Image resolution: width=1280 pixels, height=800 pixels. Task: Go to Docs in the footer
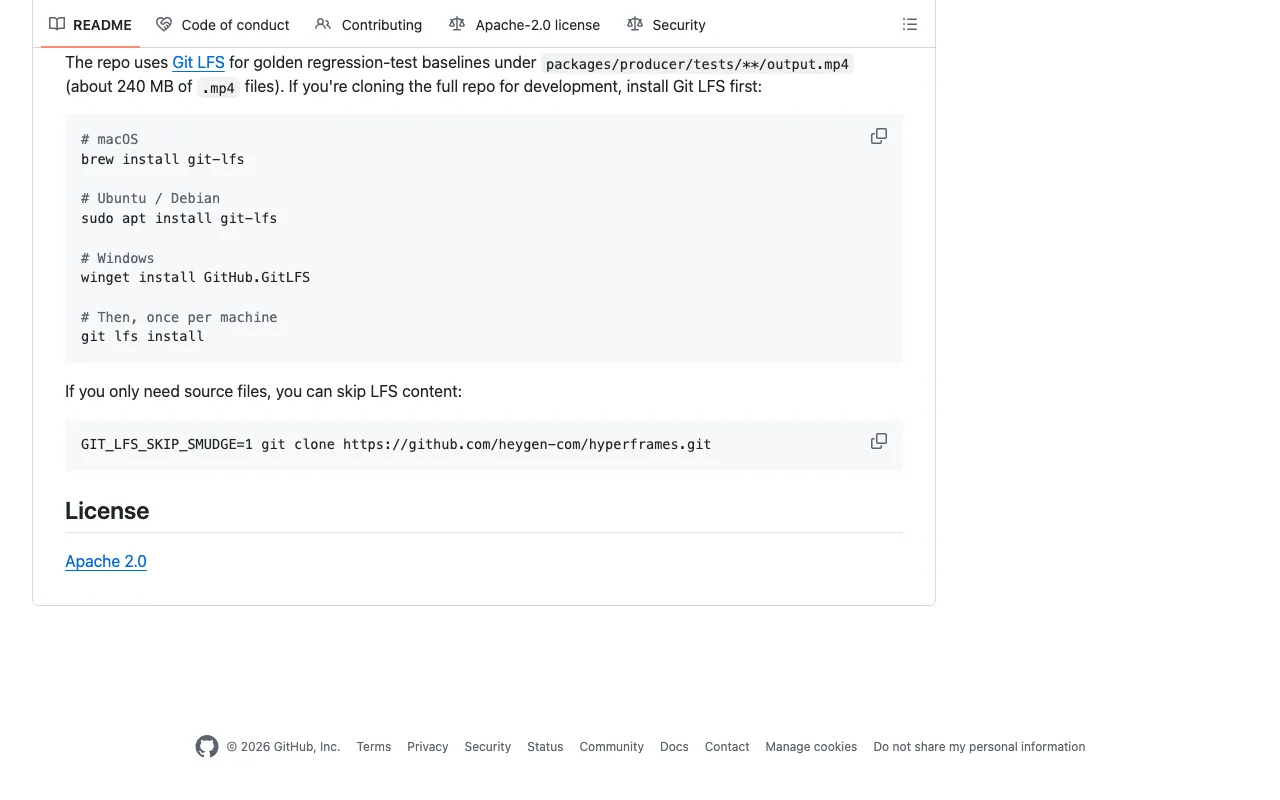point(674,747)
